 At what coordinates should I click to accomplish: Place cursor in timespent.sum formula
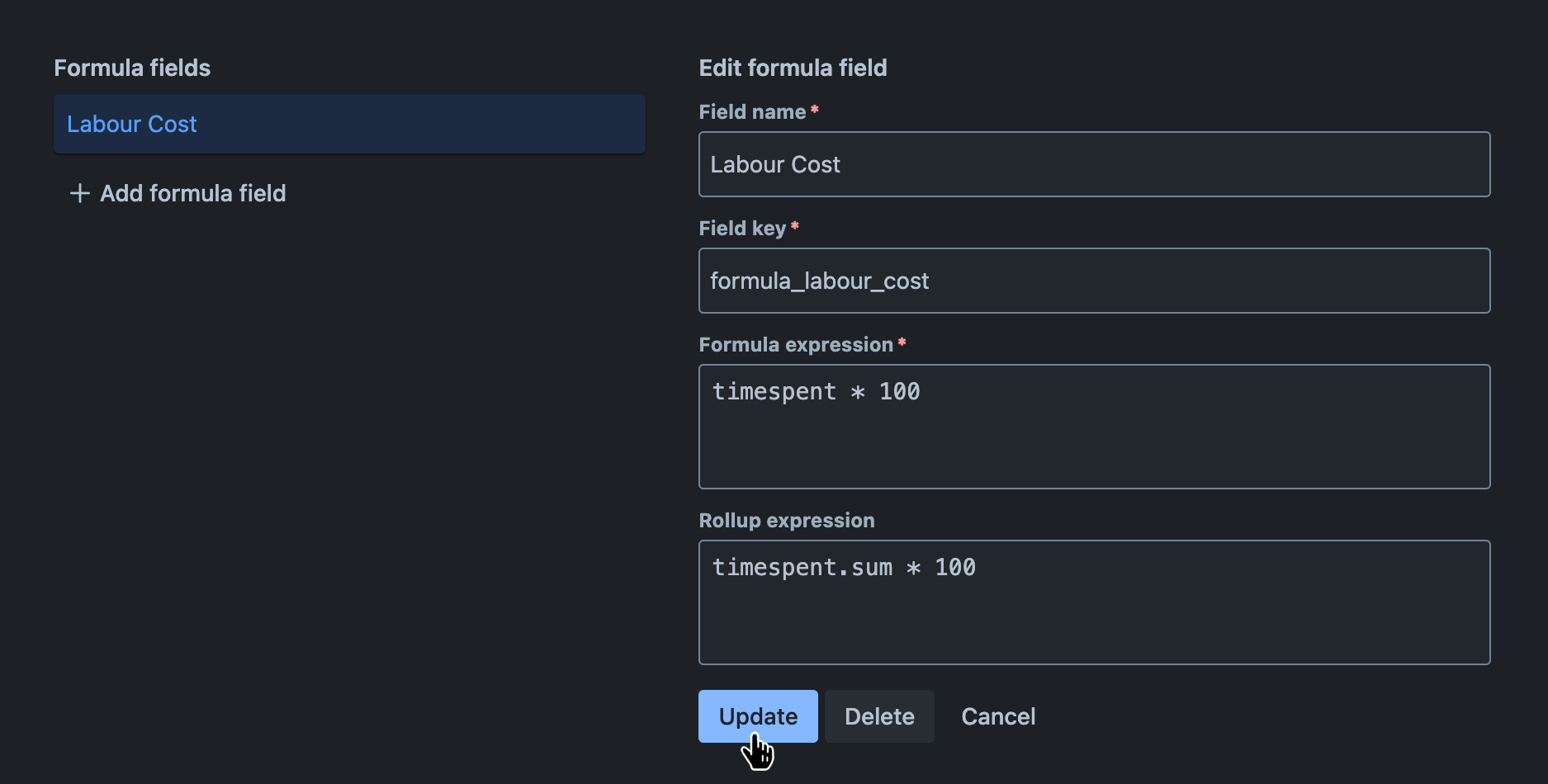tap(844, 567)
